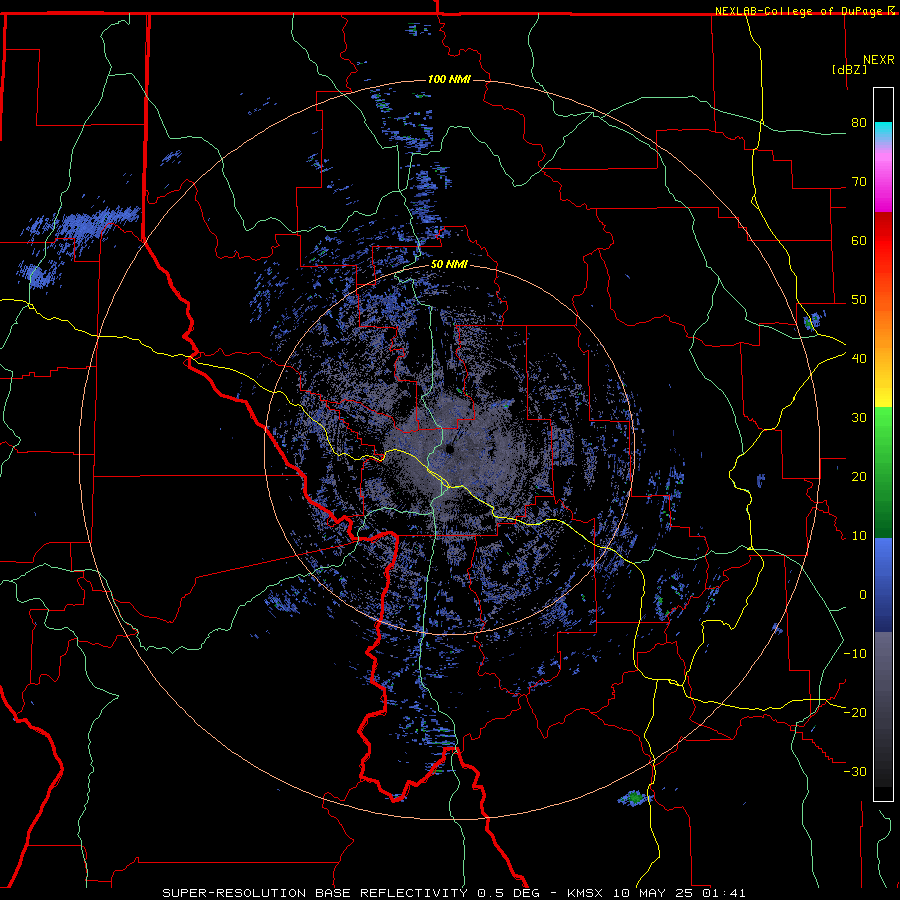
Task: Click the 100 NMI range ring label
Action: [449, 79]
